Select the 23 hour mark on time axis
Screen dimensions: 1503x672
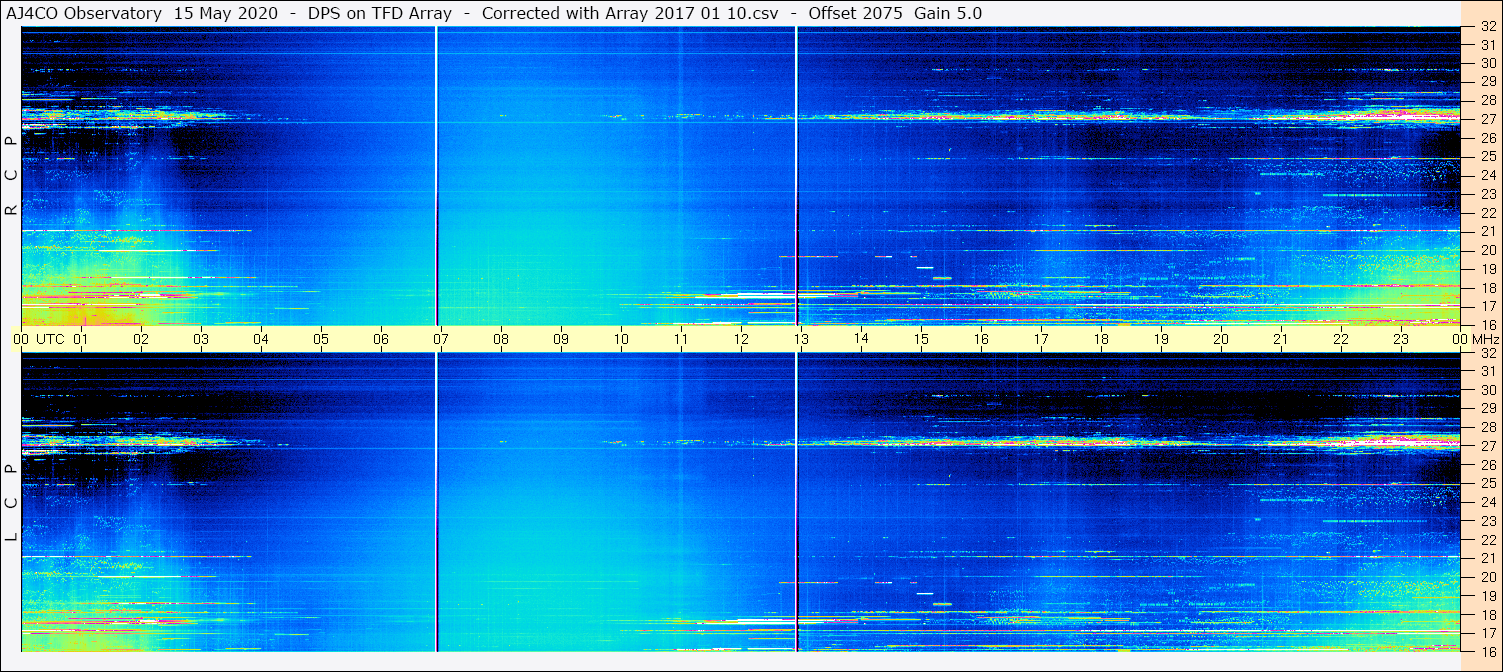point(1401,339)
